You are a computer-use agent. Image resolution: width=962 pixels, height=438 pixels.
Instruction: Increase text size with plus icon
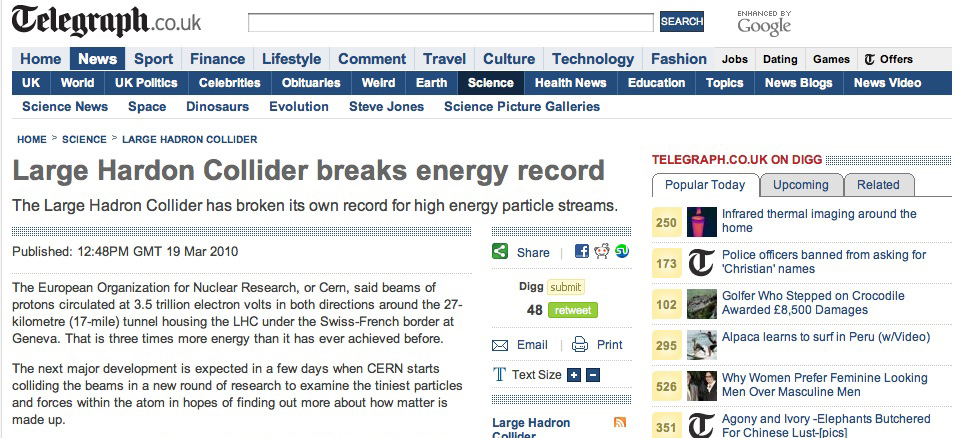[x=574, y=375]
